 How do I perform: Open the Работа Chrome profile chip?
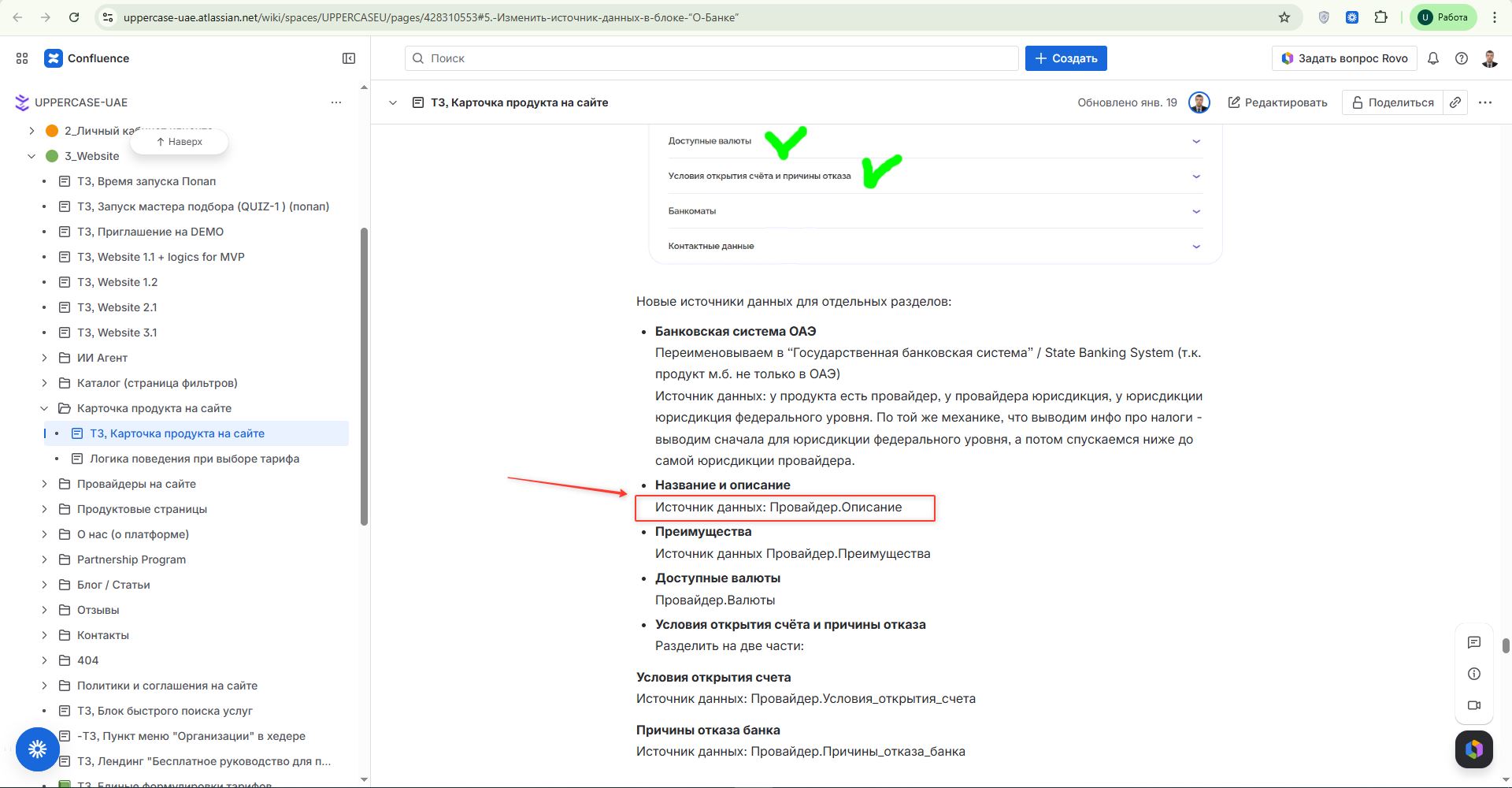pyautogui.click(x=1444, y=17)
